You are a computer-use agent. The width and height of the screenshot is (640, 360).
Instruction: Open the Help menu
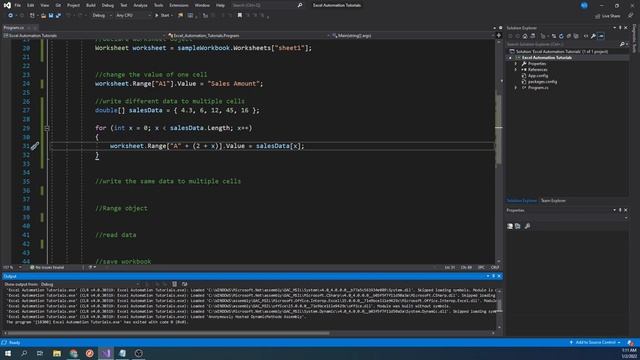tap(220, 5)
